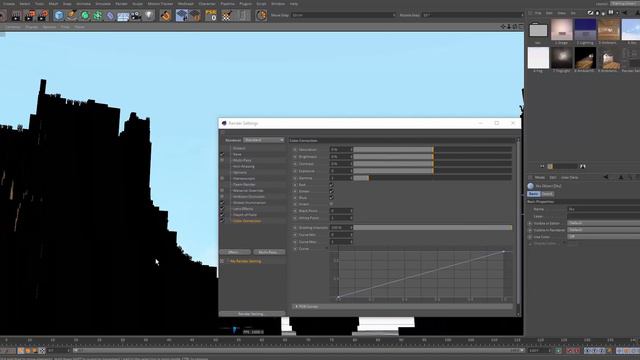This screenshot has width=640, height=360.
Task: Select the blue Cube primitive icon
Action: click(59, 16)
